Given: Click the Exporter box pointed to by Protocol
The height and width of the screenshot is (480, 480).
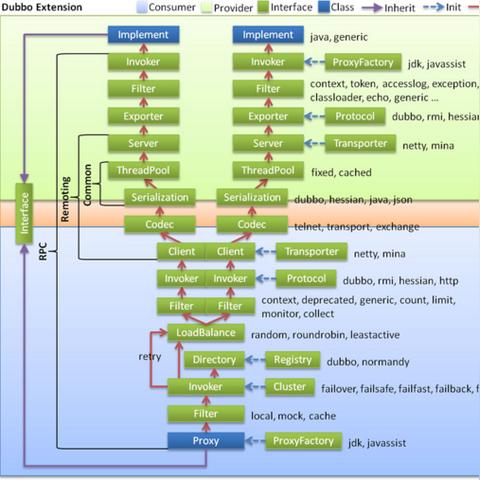Looking at the screenshot, I should pyautogui.click(x=268, y=116).
